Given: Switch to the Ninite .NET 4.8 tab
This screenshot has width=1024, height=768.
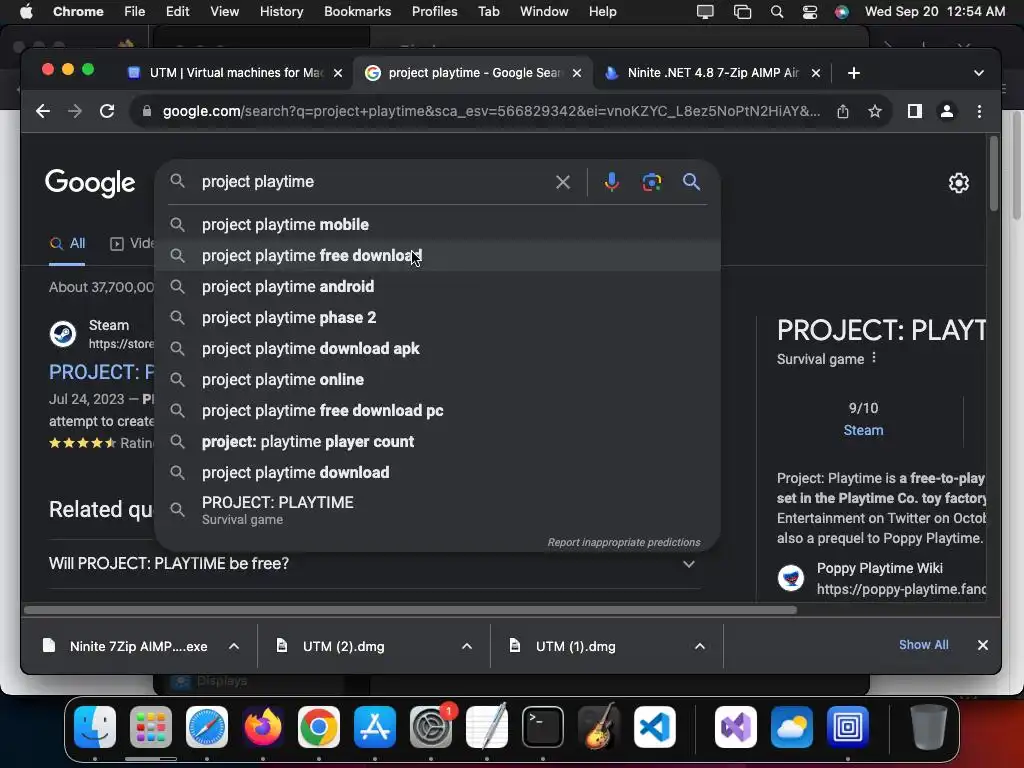Looking at the screenshot, I should 712,73.
